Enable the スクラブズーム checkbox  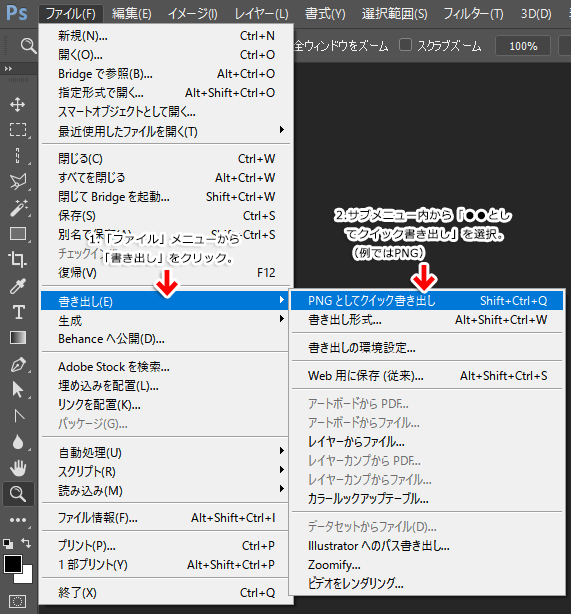405,45
